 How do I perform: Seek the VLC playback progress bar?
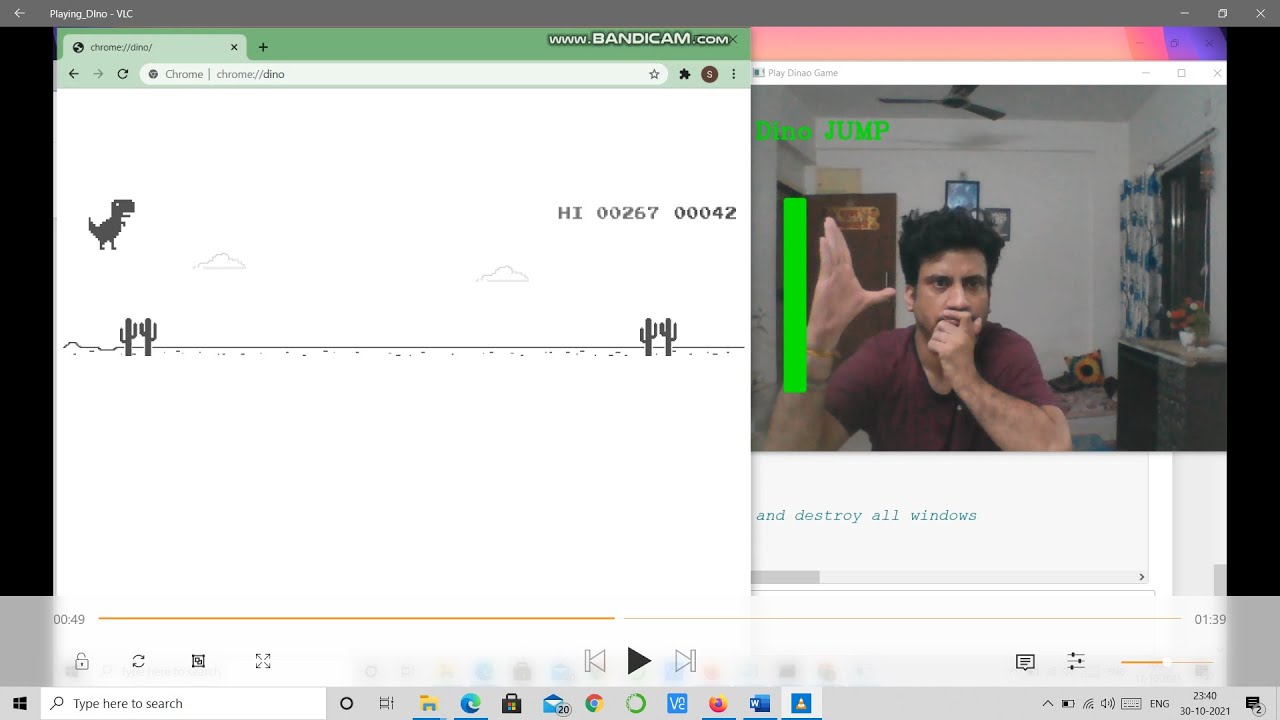click(640, 619)
